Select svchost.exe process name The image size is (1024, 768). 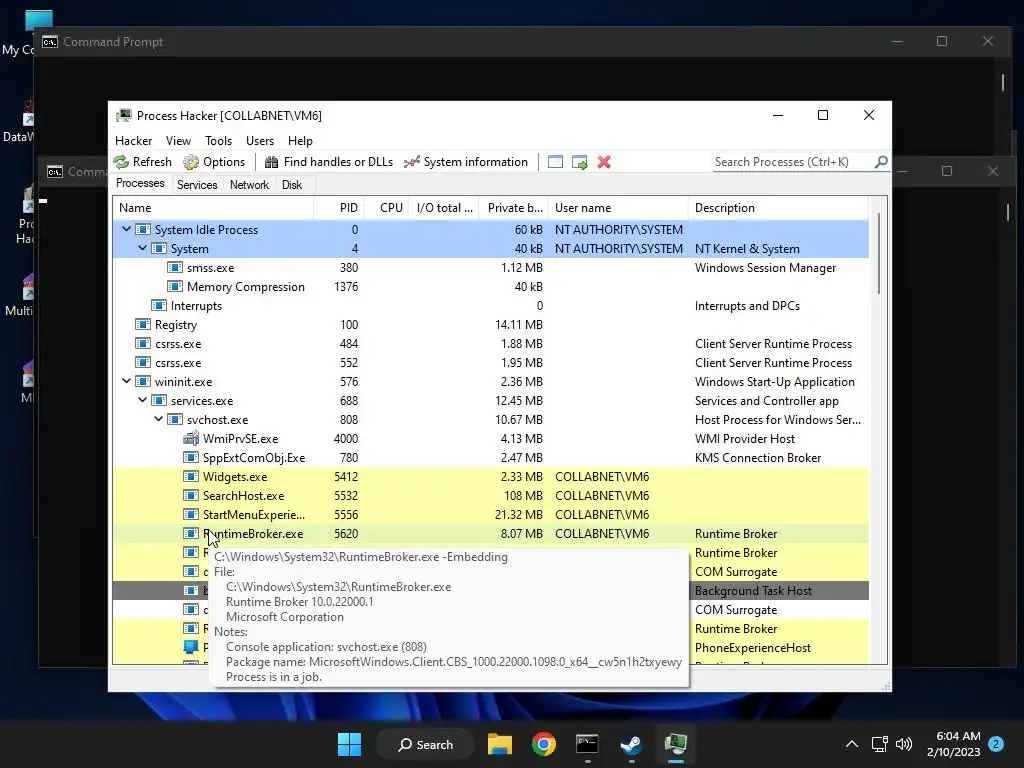tap(217, 419)
